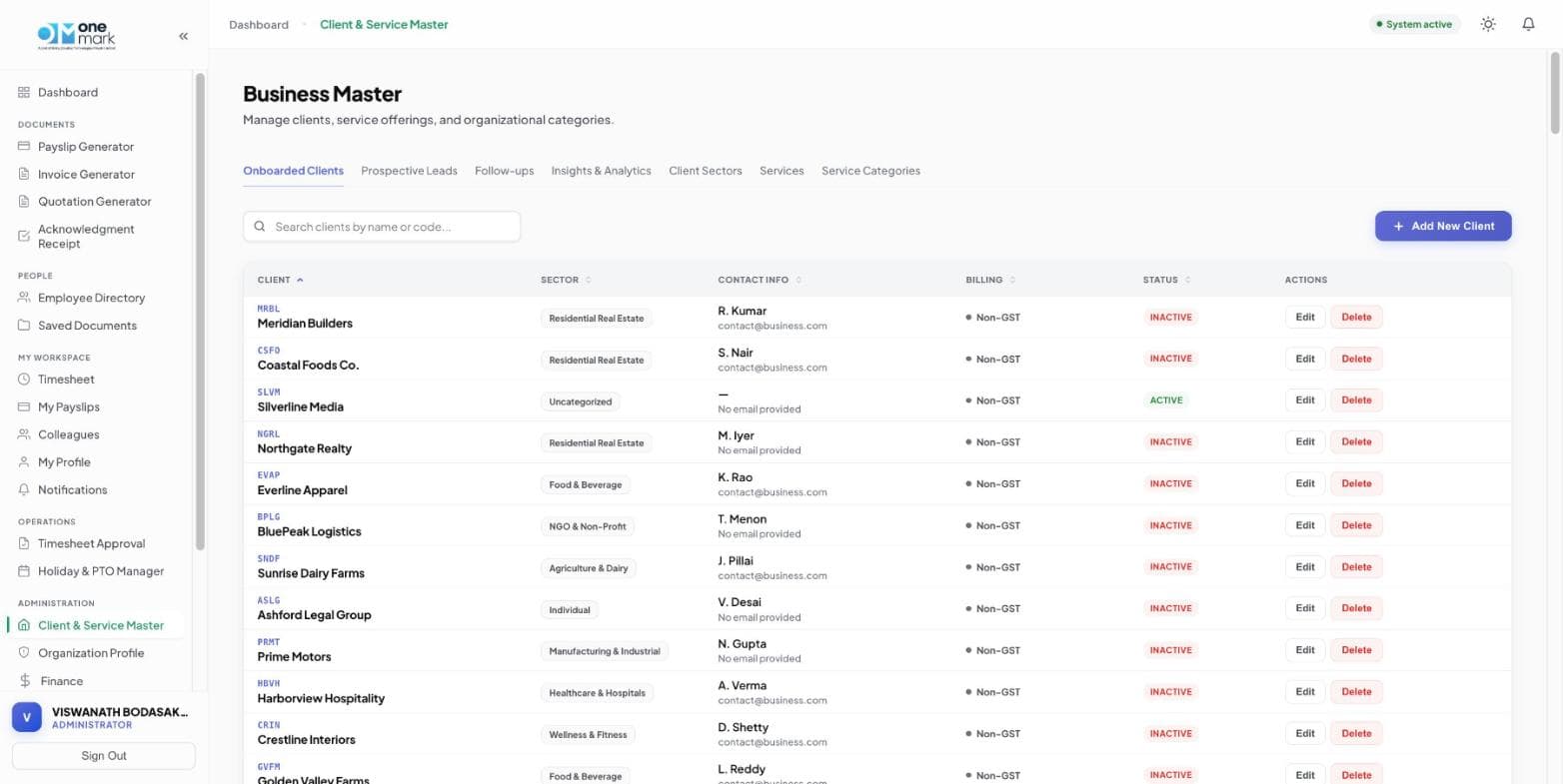Image resolution: width=1563 pixels, height=784 pixels.
Task: Click the Holiday & PTO calendar icon
Action: coord(24,571)
